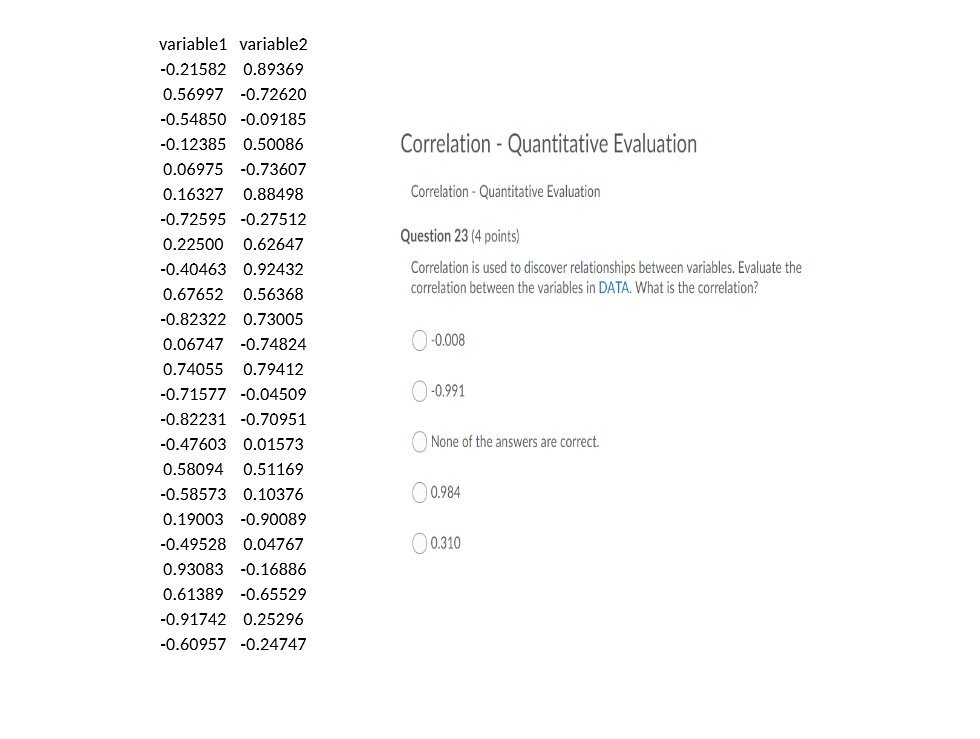
Task: Select the 0.984 answer option
Action: (420, 492)
